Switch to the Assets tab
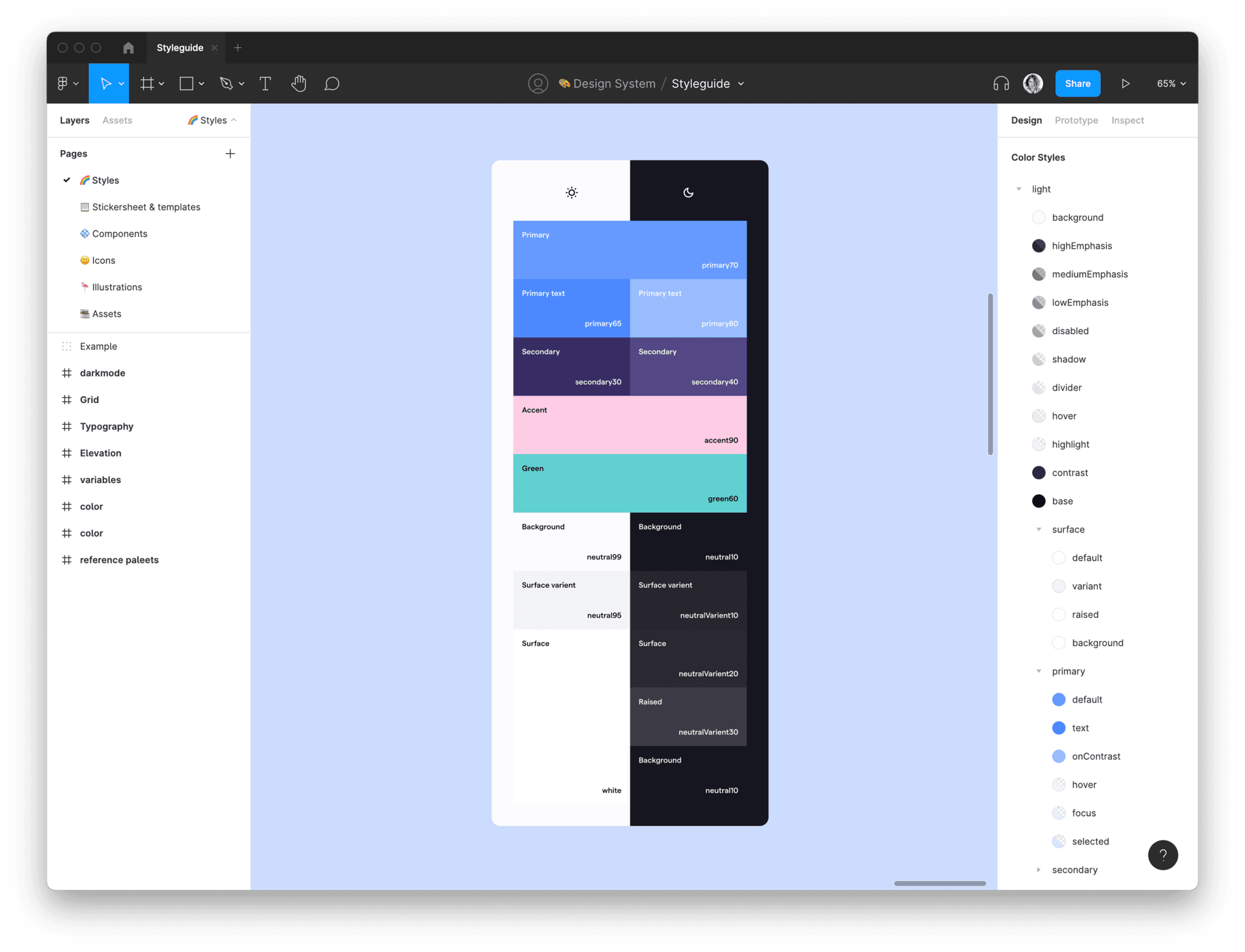The image size is (1245, 952). (117, 120)
